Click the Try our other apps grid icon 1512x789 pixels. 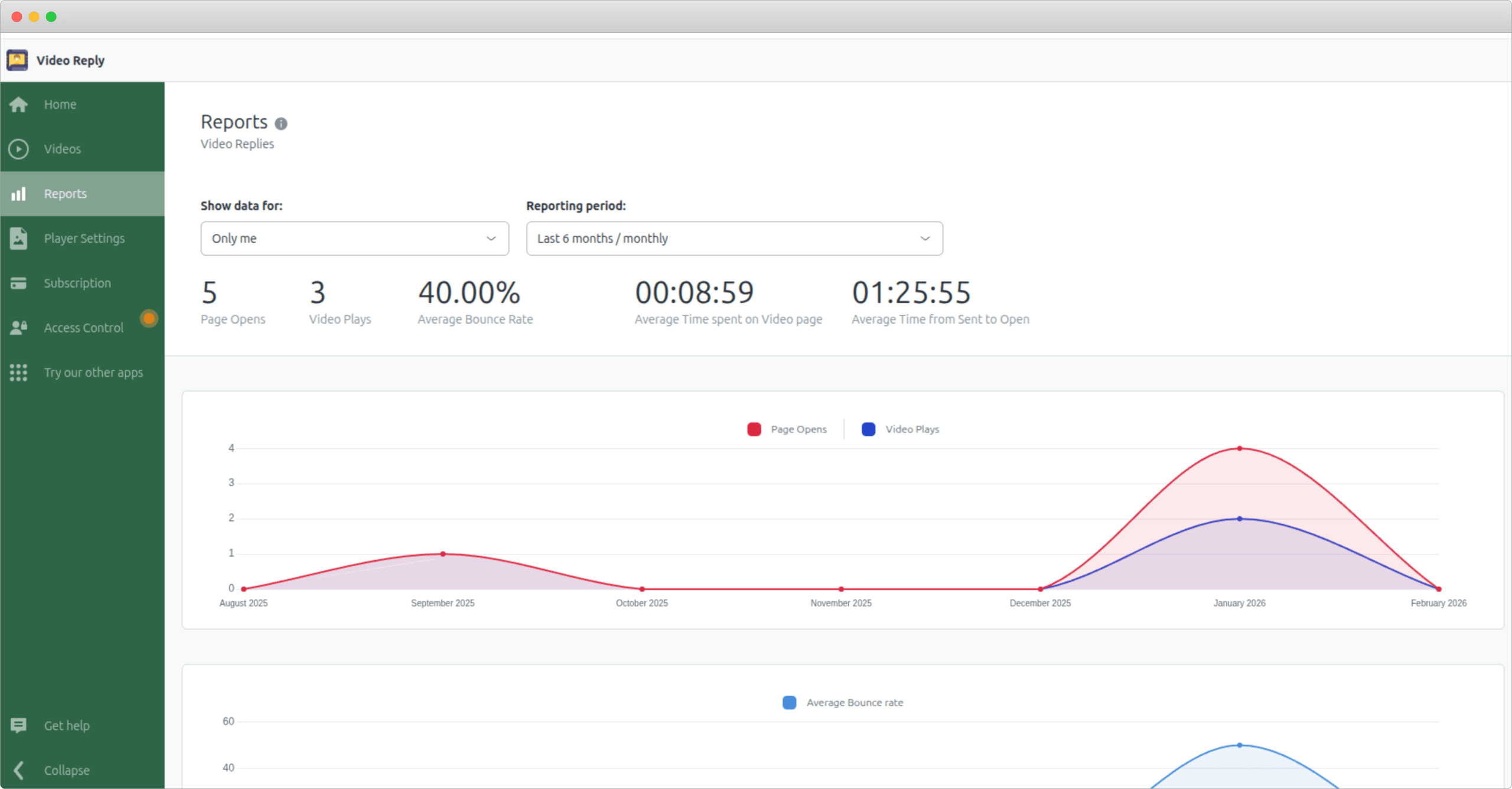(x=18, y=372)
